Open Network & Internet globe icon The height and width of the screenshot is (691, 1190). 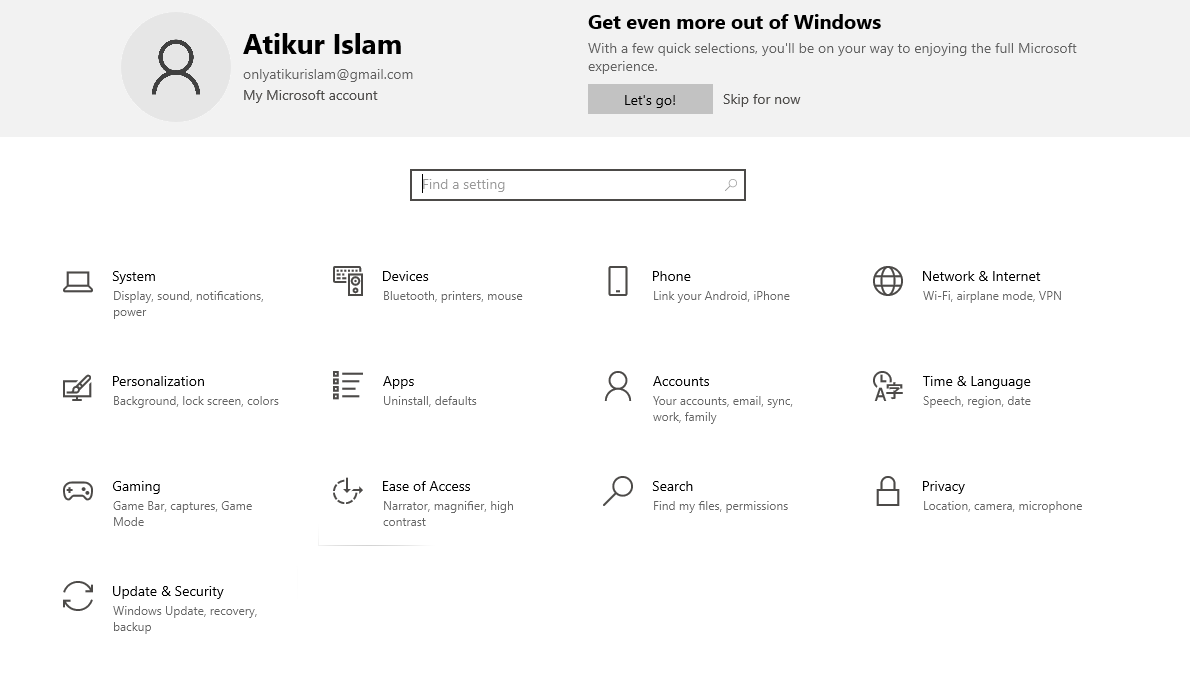[888, 281]
